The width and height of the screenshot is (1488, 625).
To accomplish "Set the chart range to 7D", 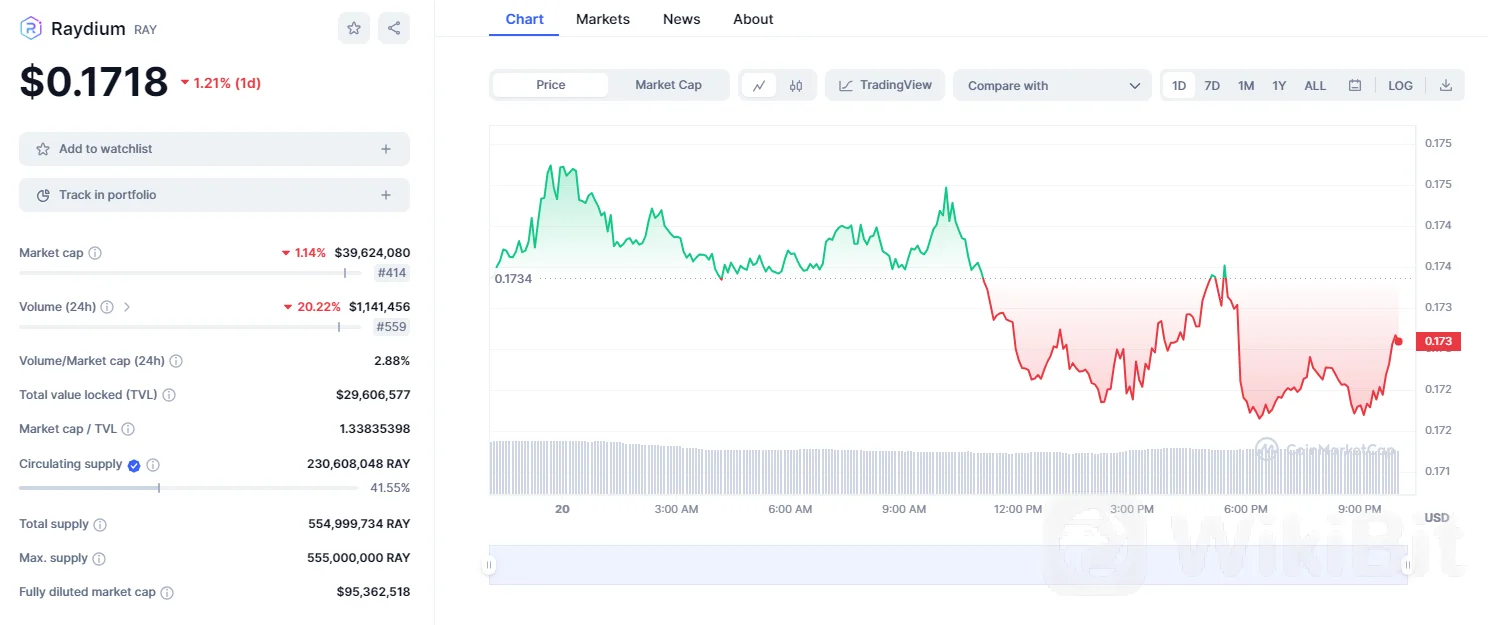I will (1212, 85).
